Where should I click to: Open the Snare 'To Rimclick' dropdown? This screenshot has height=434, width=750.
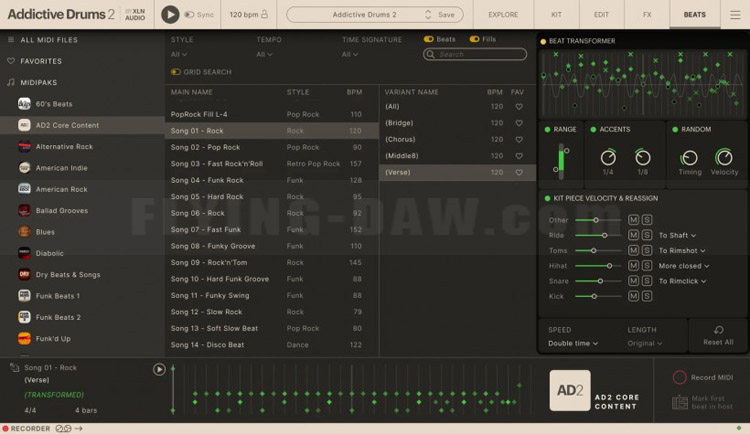683,281
